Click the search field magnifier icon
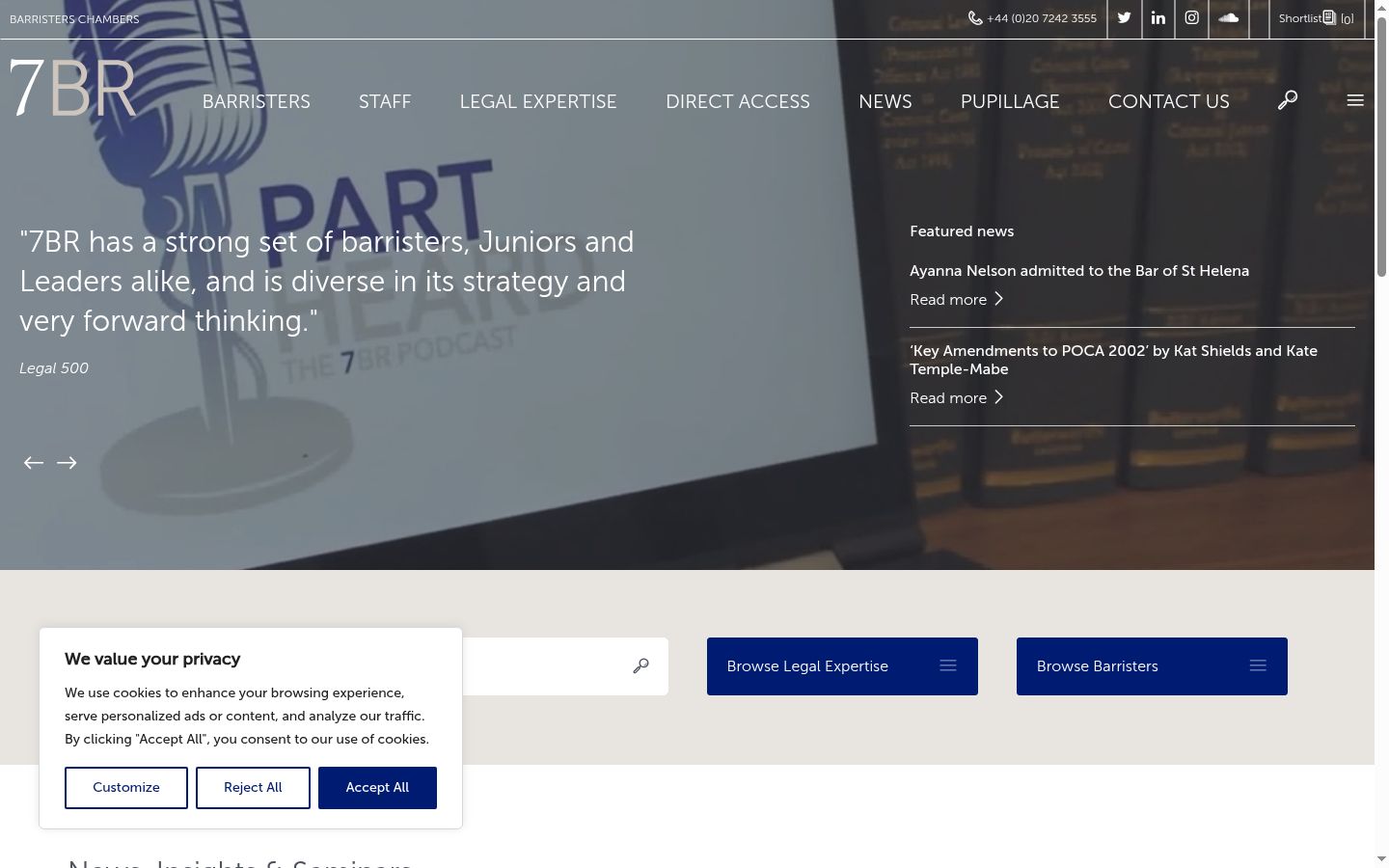This screenshot has height=868, width=1389. [x=640, y=666]
